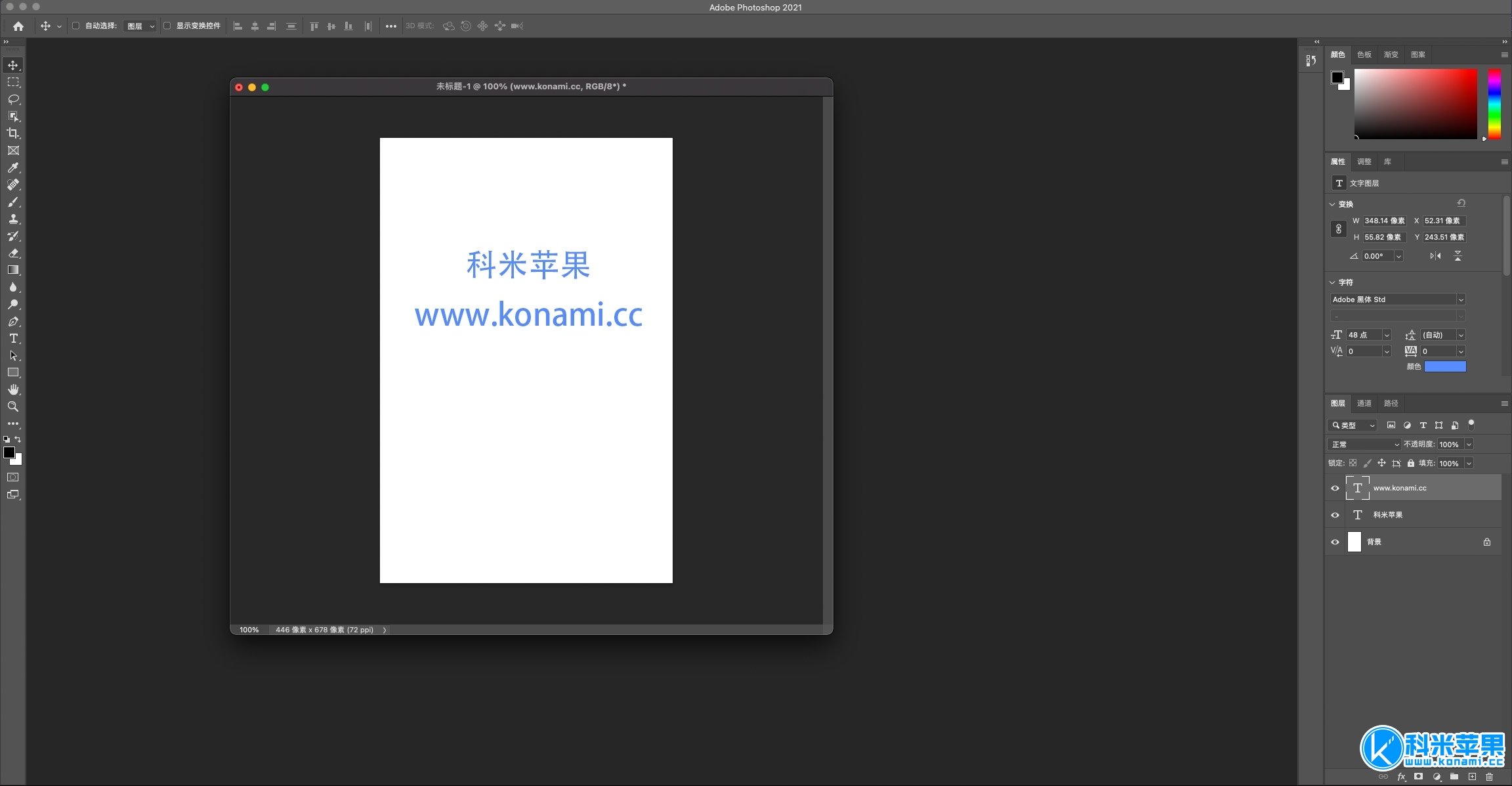Select the Move tool

[13, 65]
